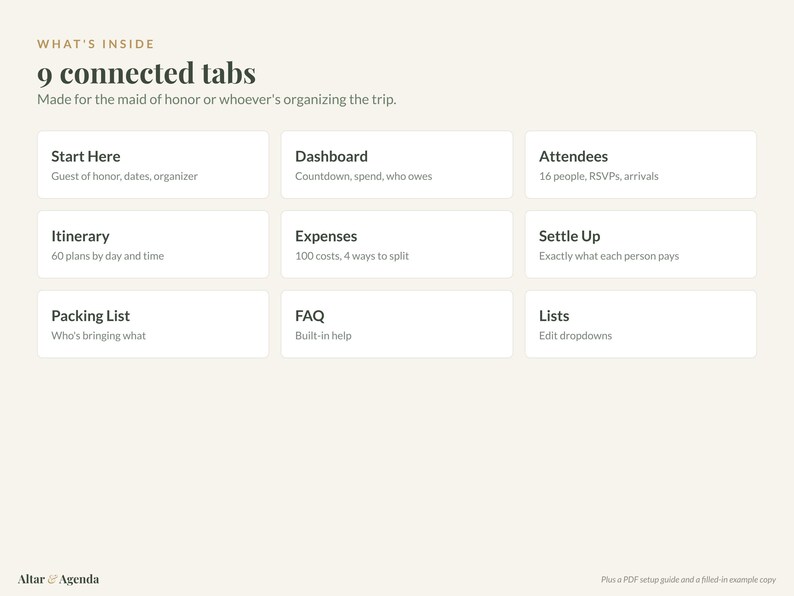The width and height of the screenshot is (794, 596).
Task: Click the Settle Up card title
Action: pyautogui.click(x=570, y=236)
